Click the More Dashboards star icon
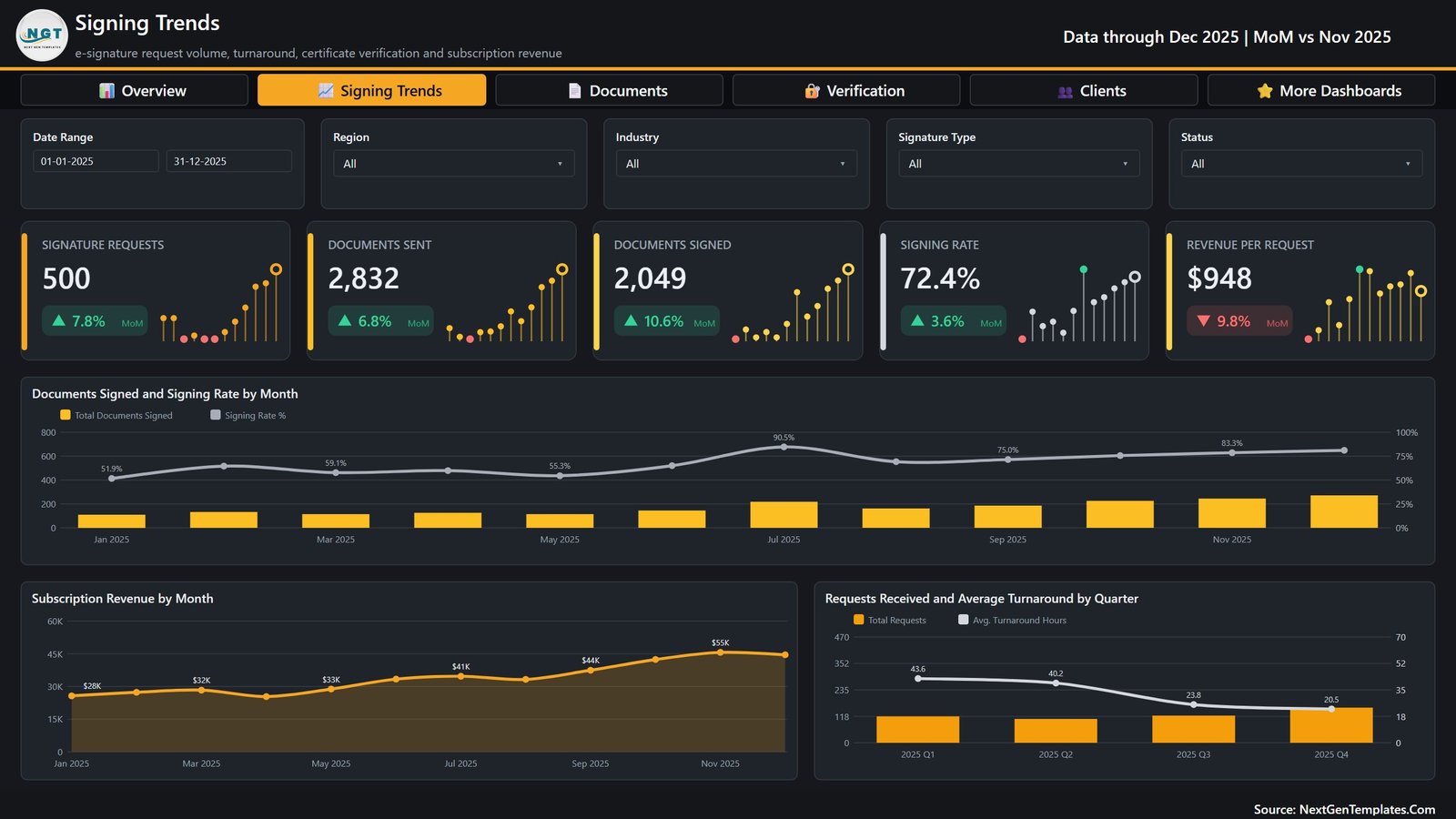 pyautogui.click(x=1265, y=91)
